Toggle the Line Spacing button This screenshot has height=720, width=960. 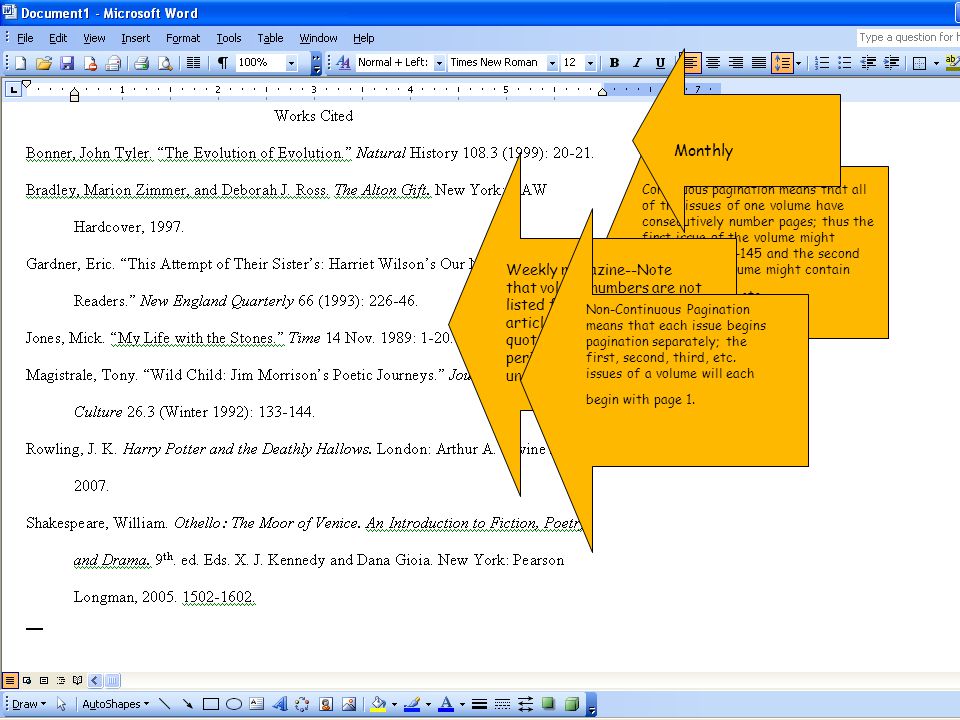pos(782,62)
